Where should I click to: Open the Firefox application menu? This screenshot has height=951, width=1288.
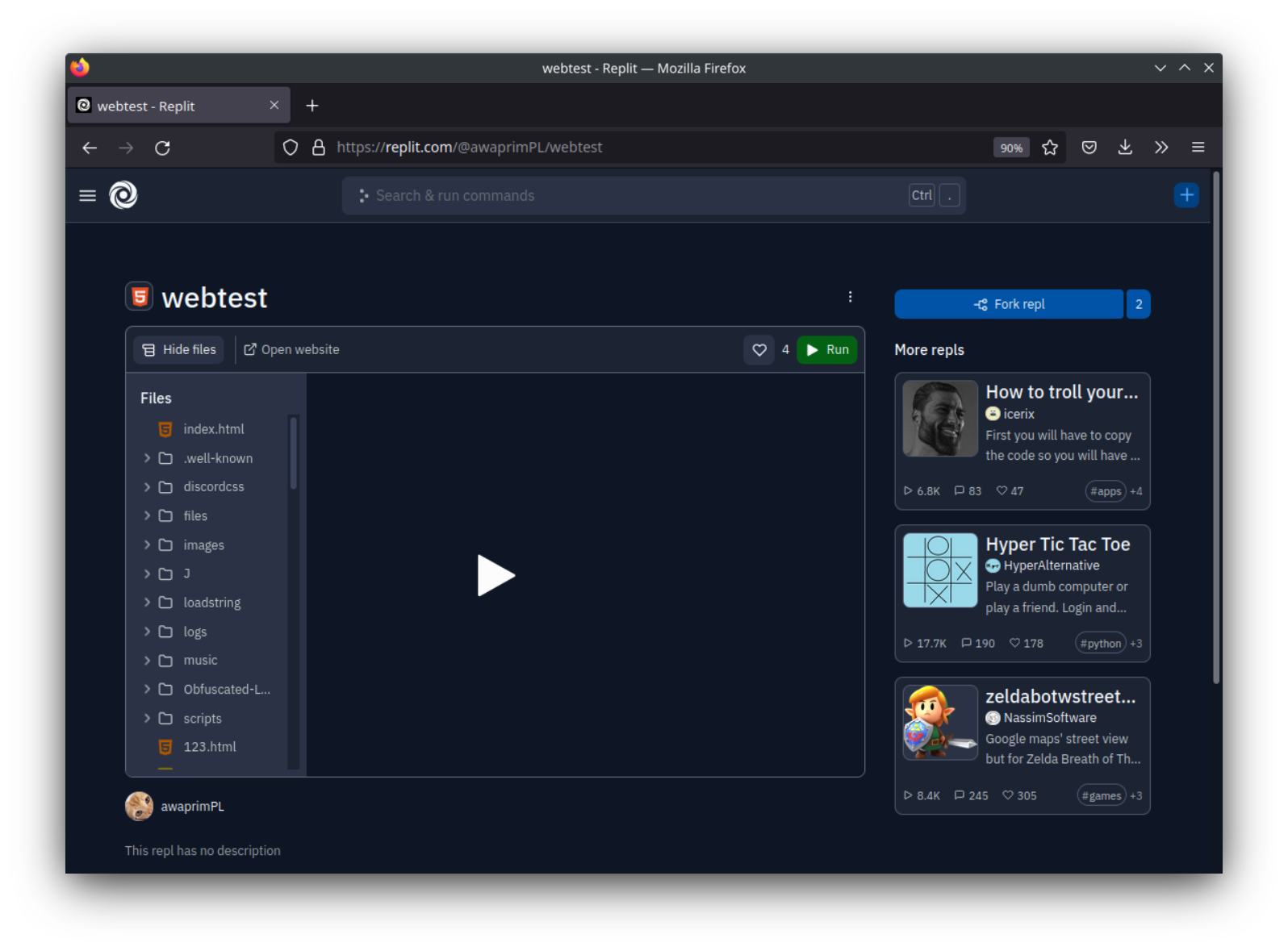(1198, 148)
